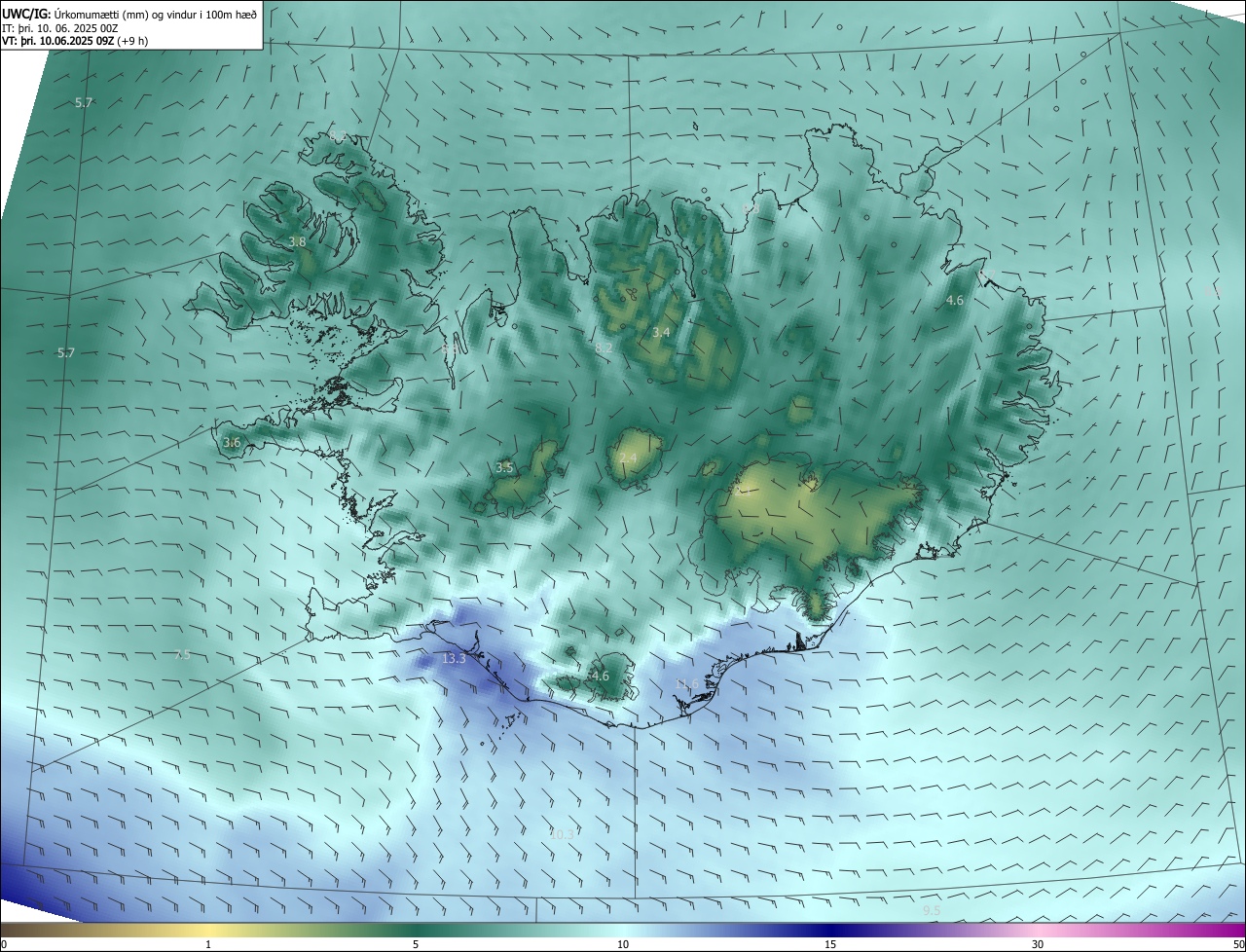Click the 15 tick on the color scale
This screenshot has height=952, width=1246.
(830, 945)
